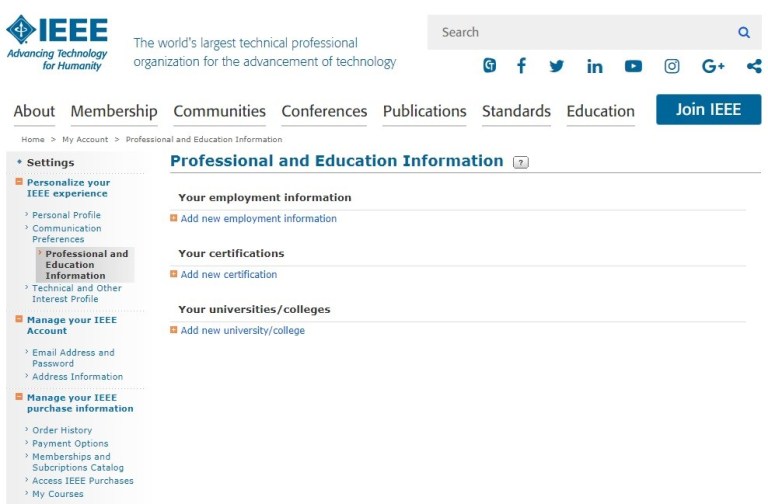Open the YouTube social icon
The height and width of the screenshot is (504, 768).
[x=633, y=66]
